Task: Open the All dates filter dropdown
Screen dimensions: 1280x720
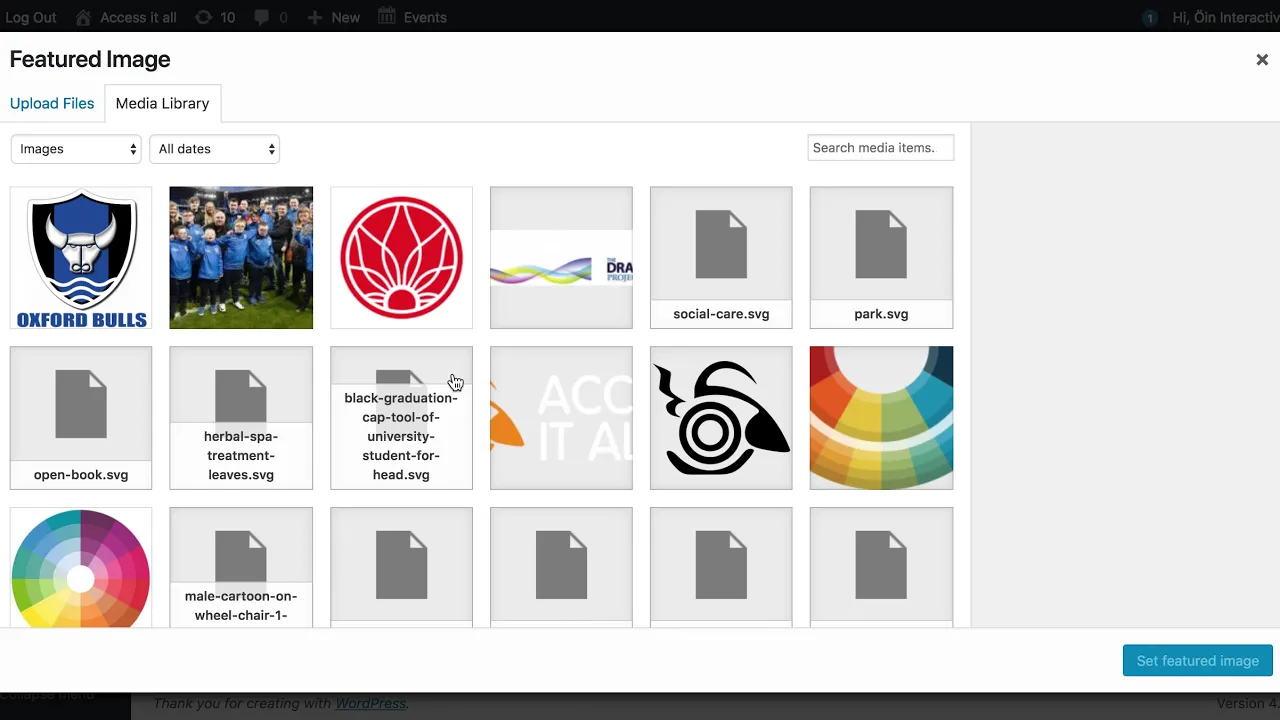Action: click(214, 149)
